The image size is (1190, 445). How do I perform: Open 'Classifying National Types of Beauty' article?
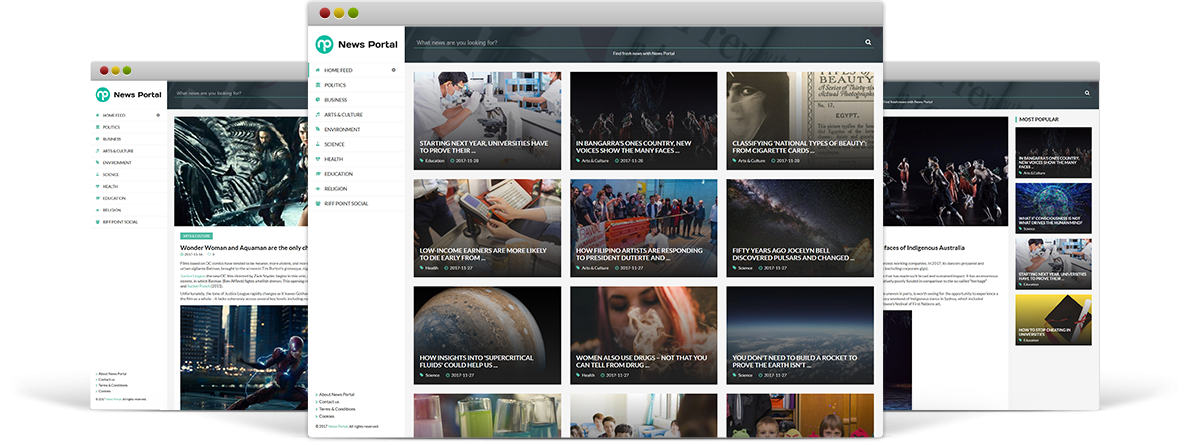click(800, 121)
